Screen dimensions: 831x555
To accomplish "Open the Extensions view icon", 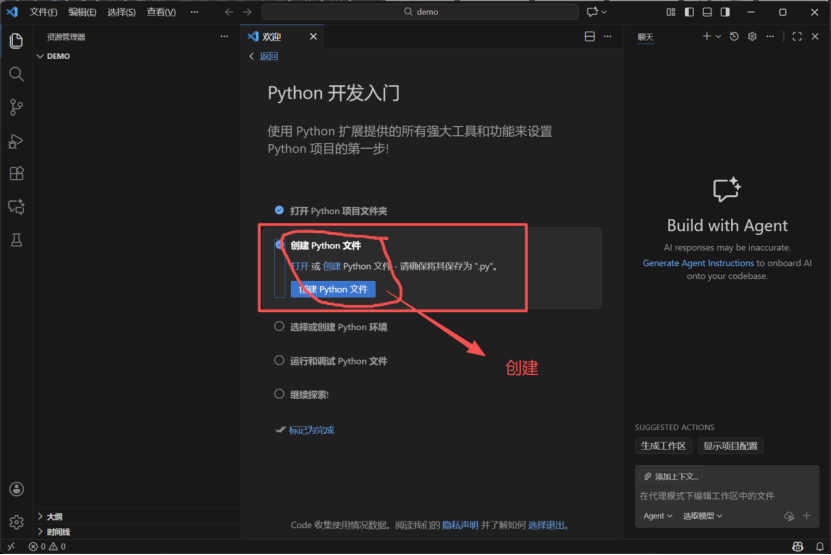I will 16,174.
